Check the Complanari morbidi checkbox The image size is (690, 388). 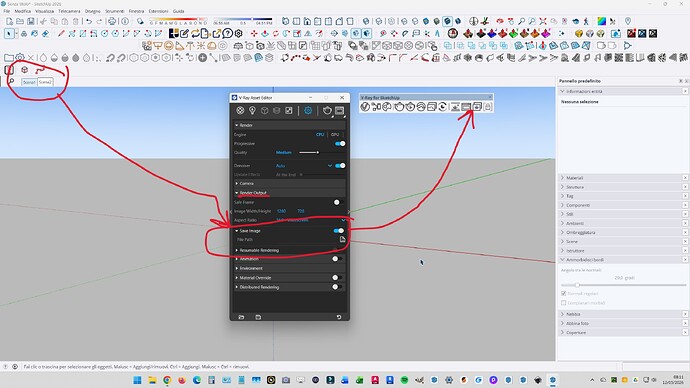coord(564,303)
